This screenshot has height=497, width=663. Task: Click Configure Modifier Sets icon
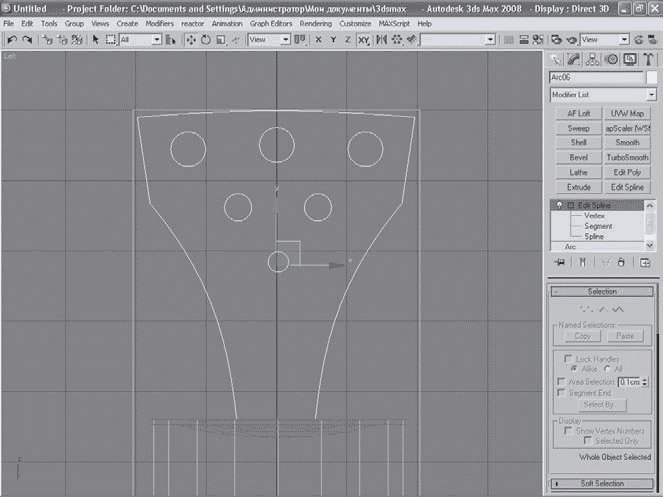pos(644,262)
